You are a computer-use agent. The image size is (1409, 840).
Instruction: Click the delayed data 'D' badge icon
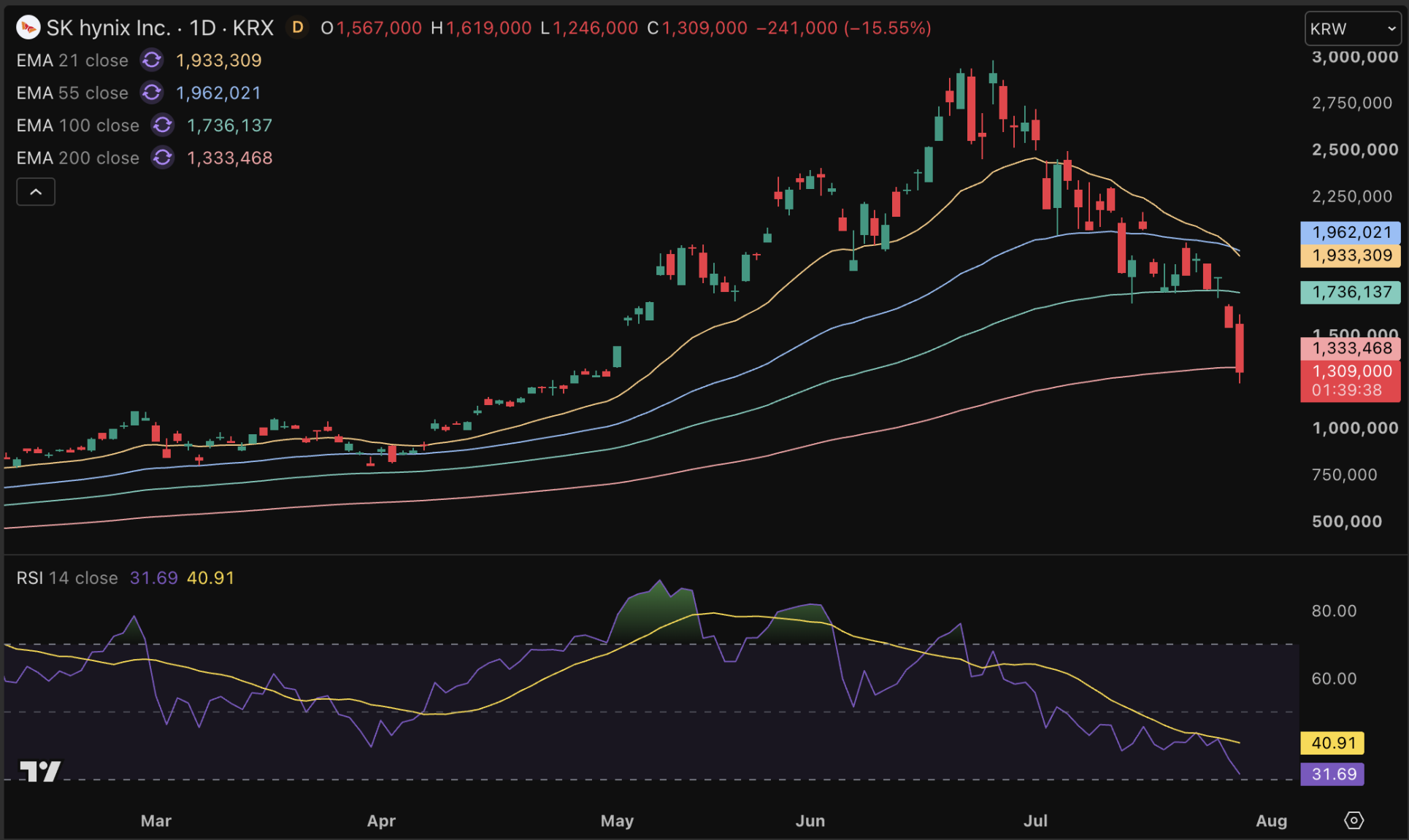pos(297,28)
